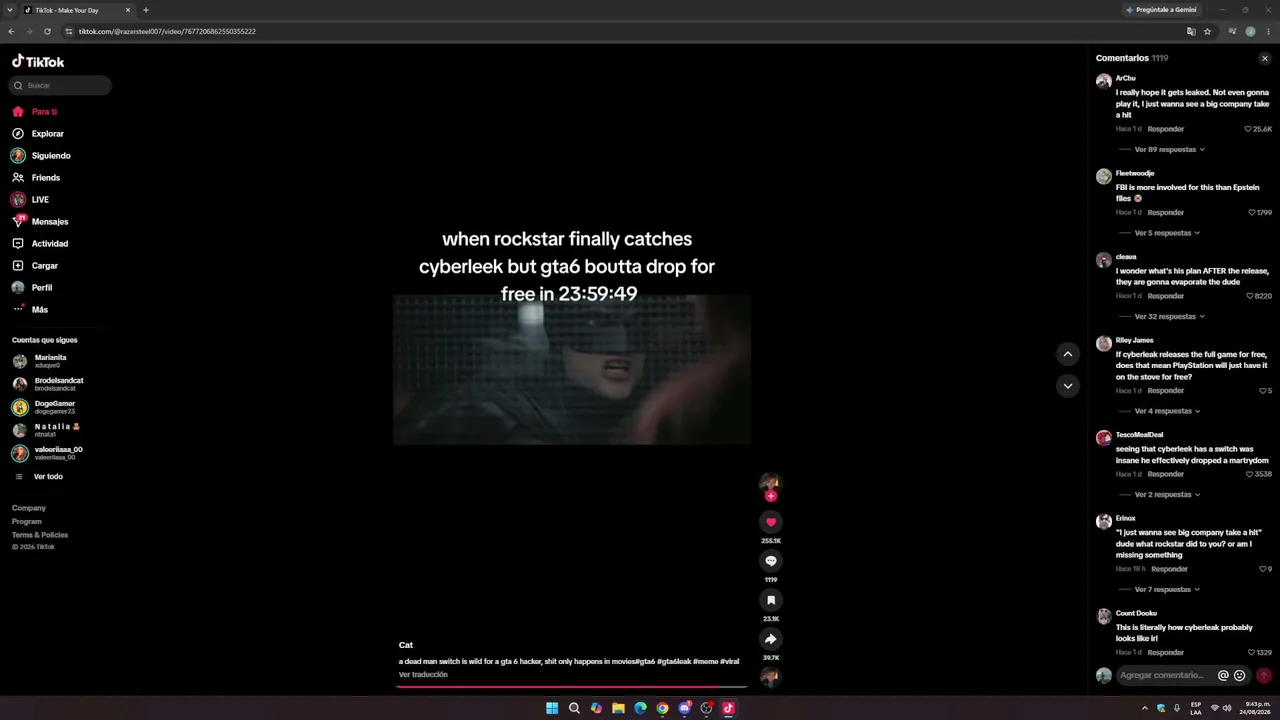Expand Ver 4 respuestas
Screen dimensions: 1280x720
tap(1167, 411)
